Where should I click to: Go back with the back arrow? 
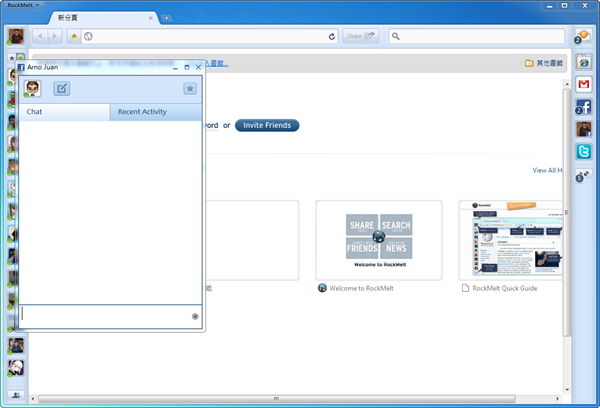click(x=40, y=36)
